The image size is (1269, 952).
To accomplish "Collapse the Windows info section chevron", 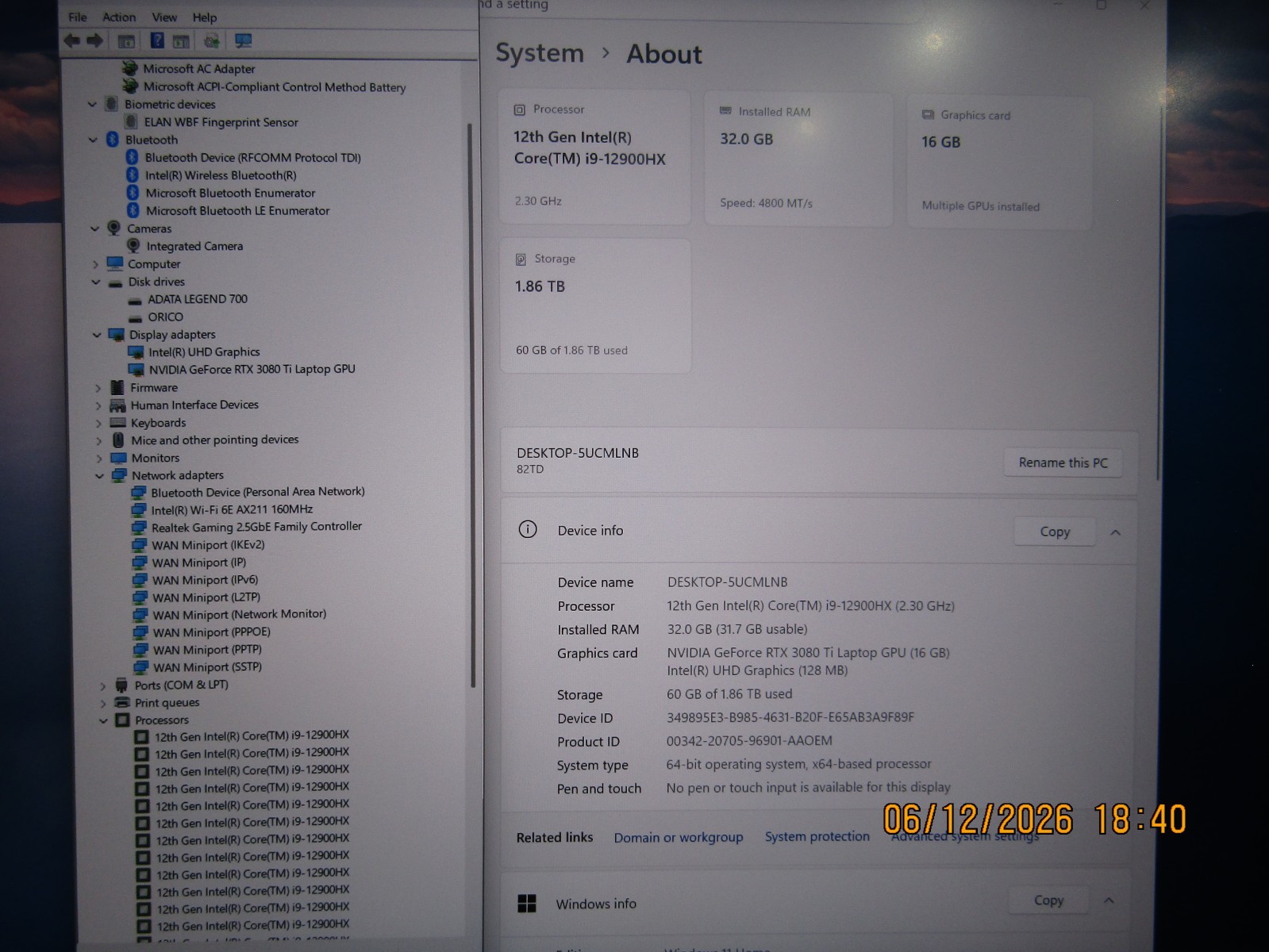I will point(1109,900).
